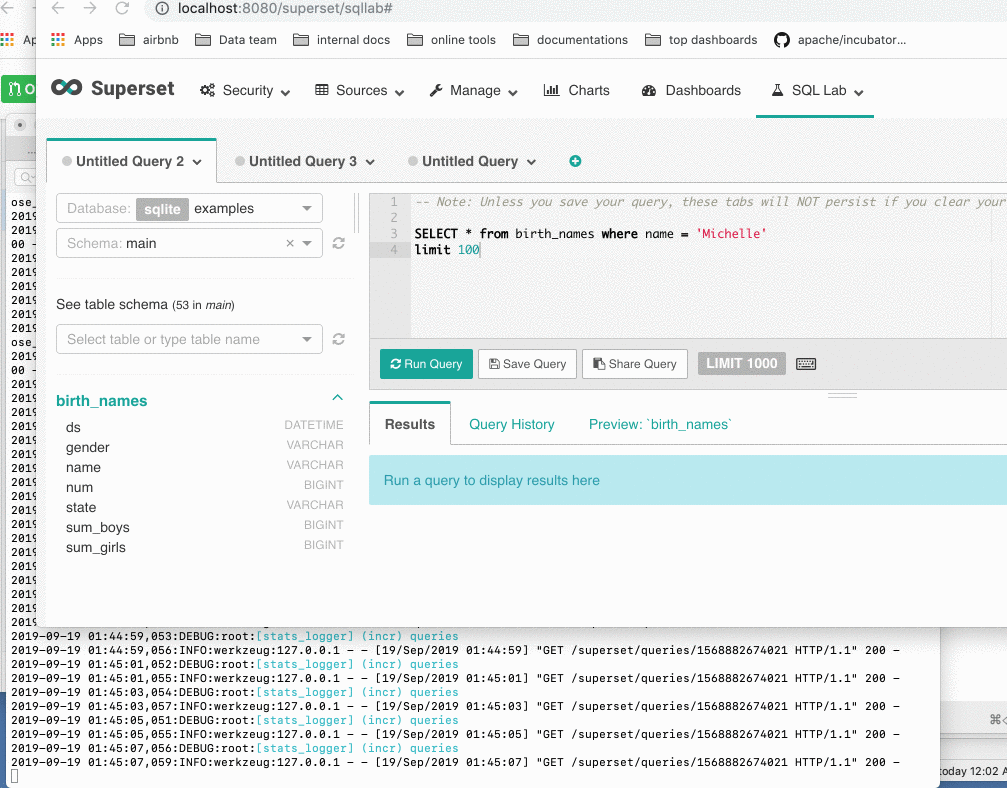1007x788 pixels.
Task: Open the online tools bookmarks folder
Action: pos(451,40)
